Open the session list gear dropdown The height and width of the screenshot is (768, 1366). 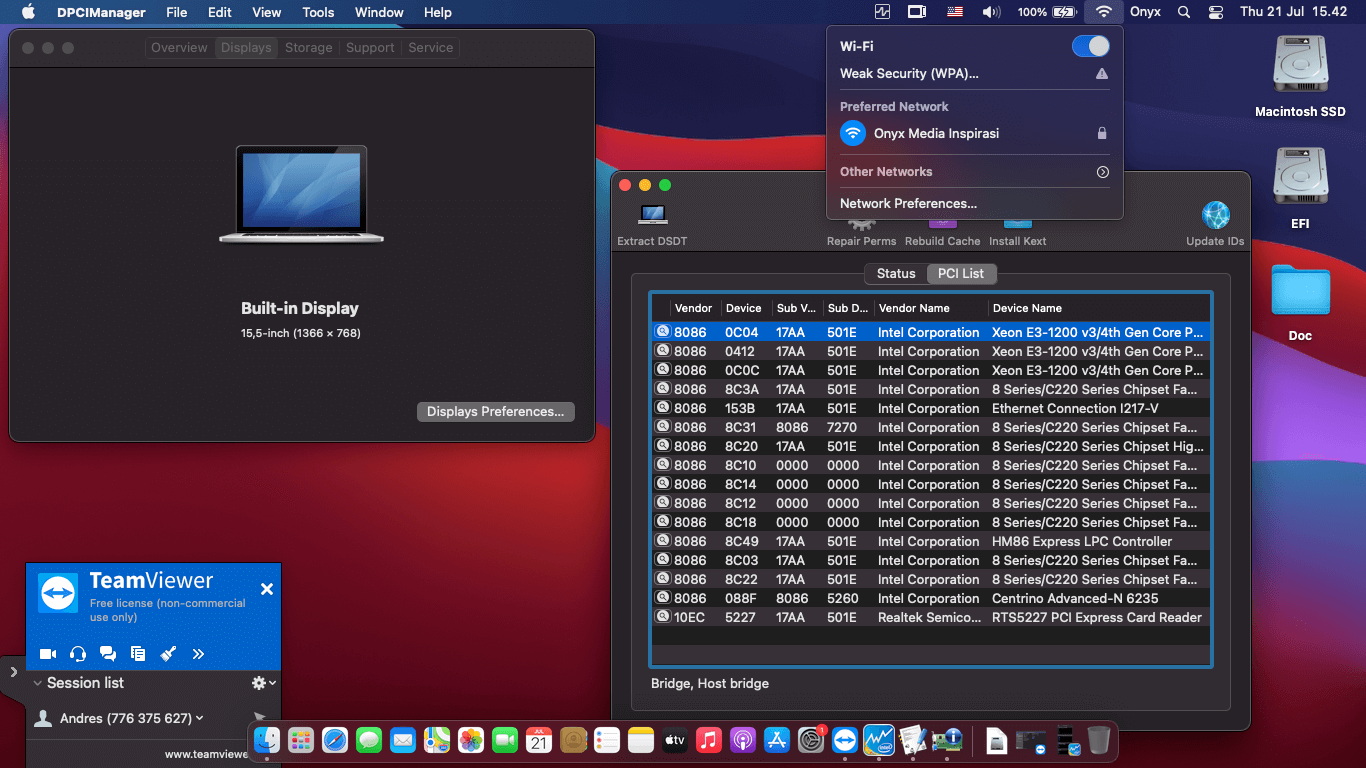coord(263,683)
